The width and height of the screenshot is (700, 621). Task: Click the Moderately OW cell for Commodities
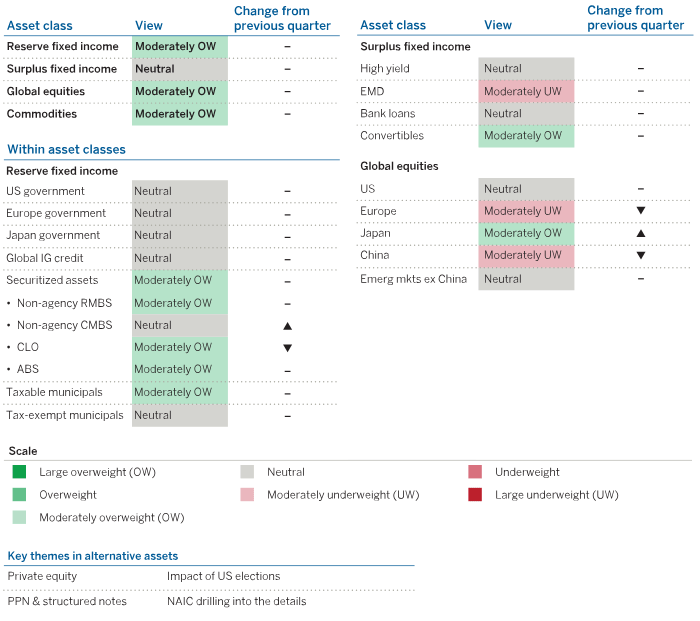pyautogui.click(x=180, y=114)
